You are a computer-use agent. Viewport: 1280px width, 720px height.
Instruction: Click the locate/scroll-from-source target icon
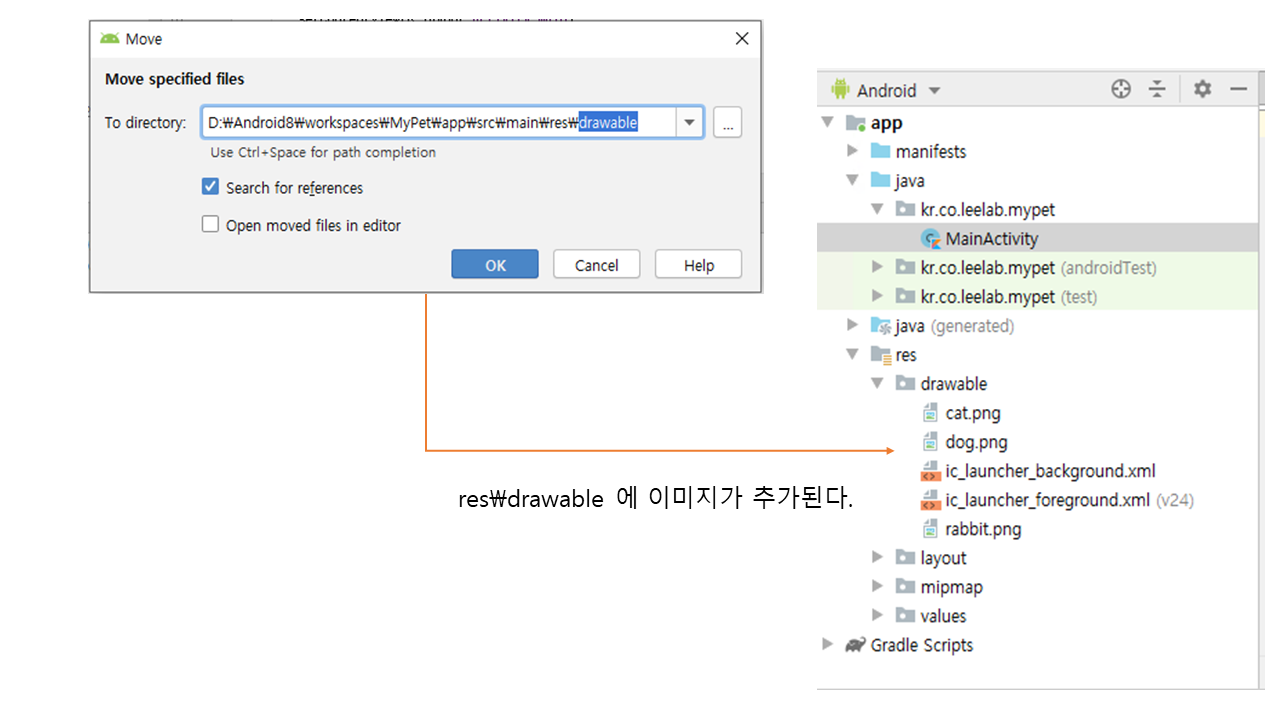pyautogui.click(x=1120, y=90)
